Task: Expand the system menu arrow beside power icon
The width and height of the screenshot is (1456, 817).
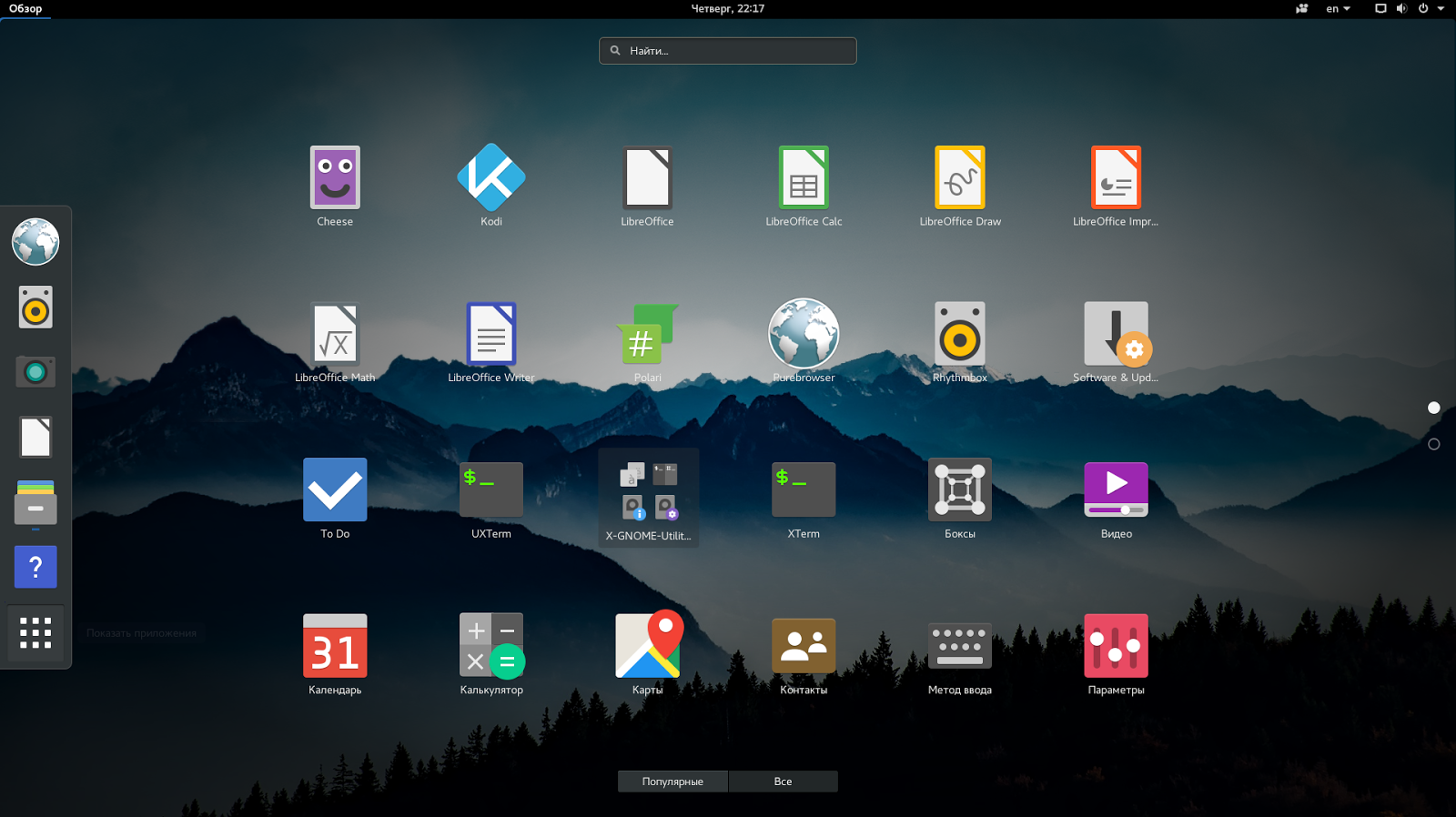Action: click(1441, 9)
